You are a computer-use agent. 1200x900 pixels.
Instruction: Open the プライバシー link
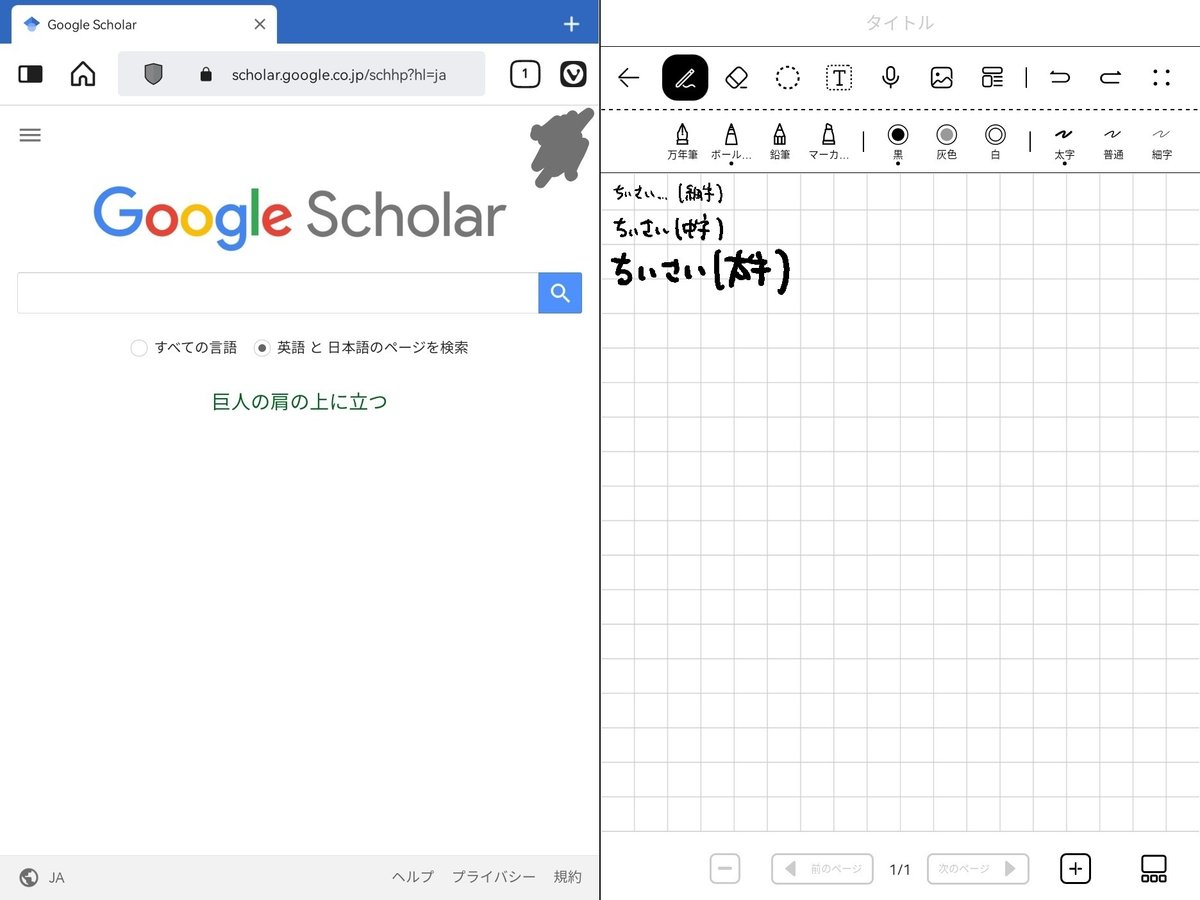[x=494, y=877]
